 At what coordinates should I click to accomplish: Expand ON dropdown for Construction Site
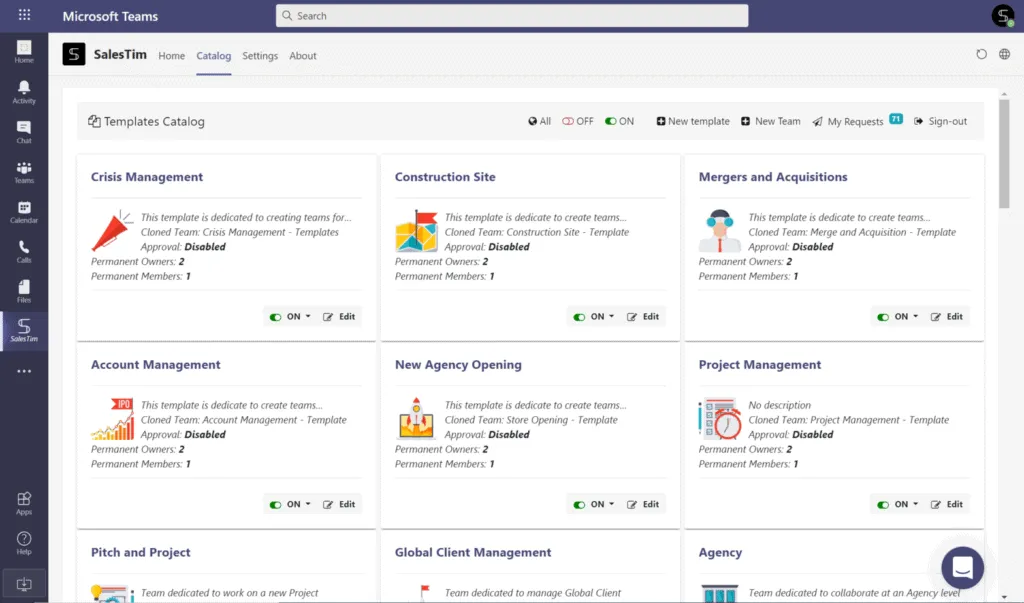click(x=612, y=317)
